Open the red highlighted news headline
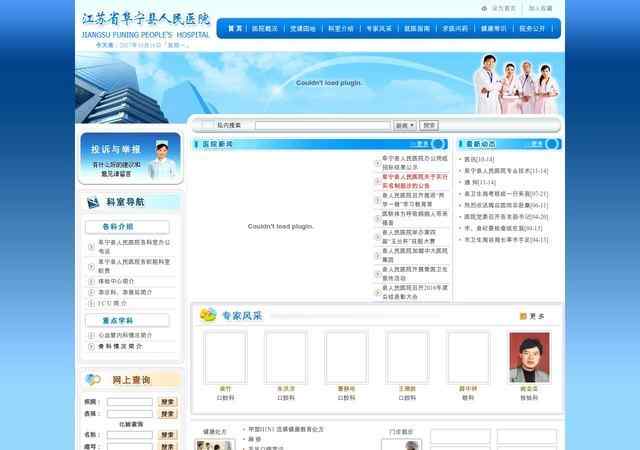This screenshot has height=450, width=640. (x=415, y=181)
